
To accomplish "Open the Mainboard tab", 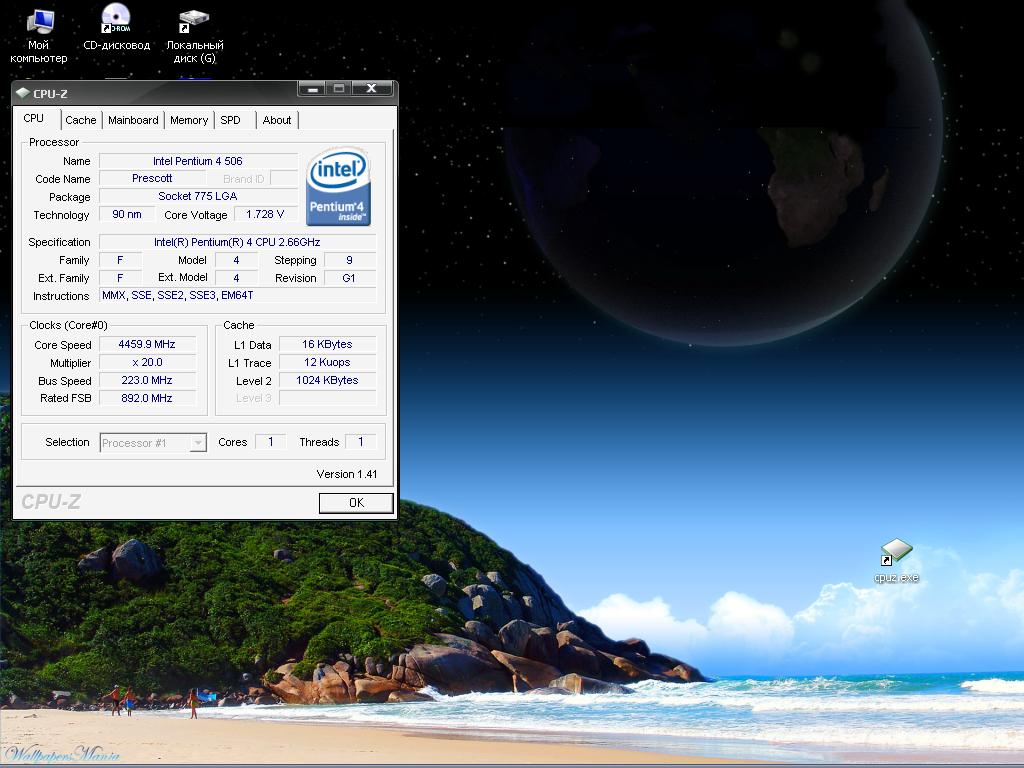I will coord(133,120).
